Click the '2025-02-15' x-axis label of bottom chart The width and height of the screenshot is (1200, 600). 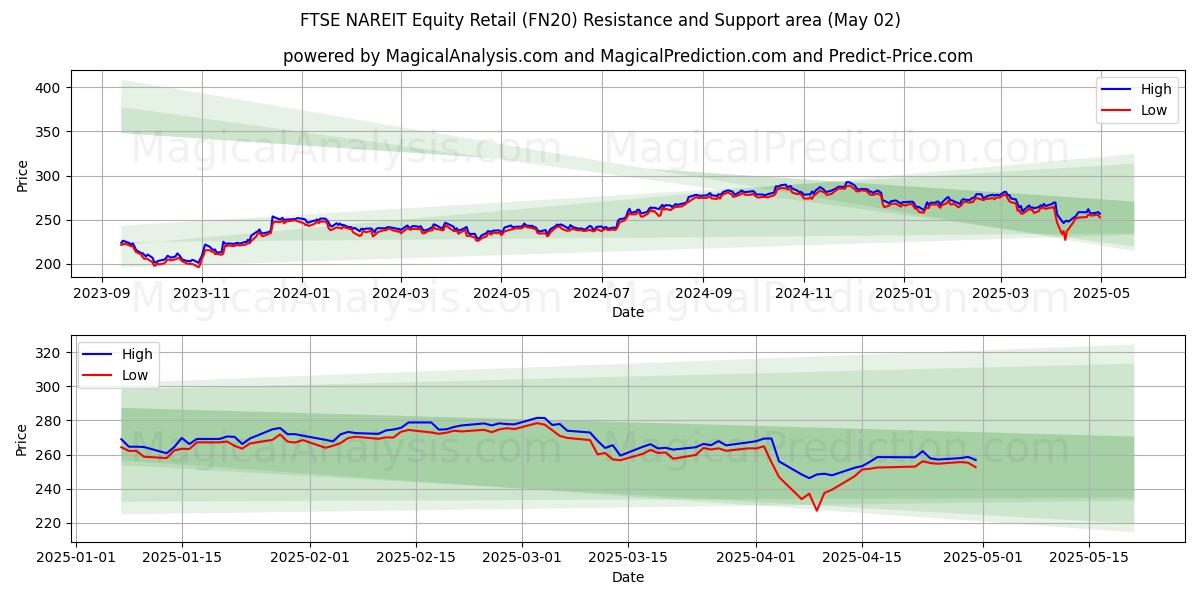coord(415,558)
